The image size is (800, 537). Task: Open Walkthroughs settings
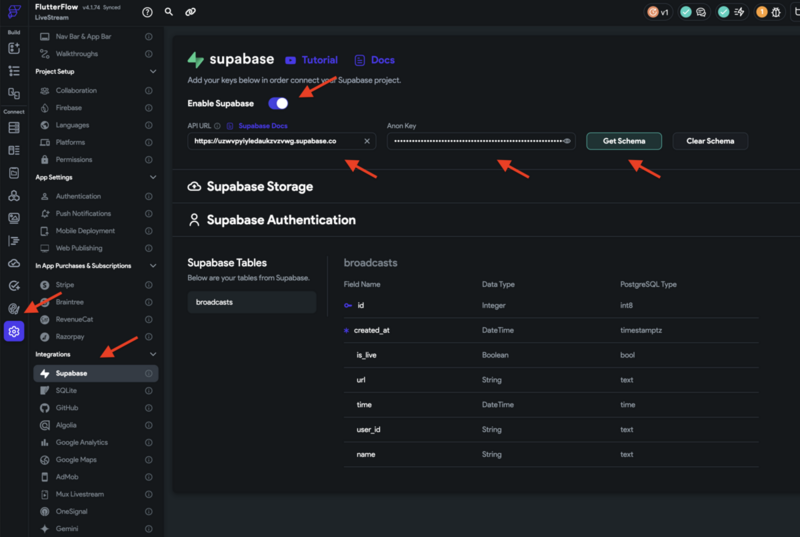(x=96, y=54)
